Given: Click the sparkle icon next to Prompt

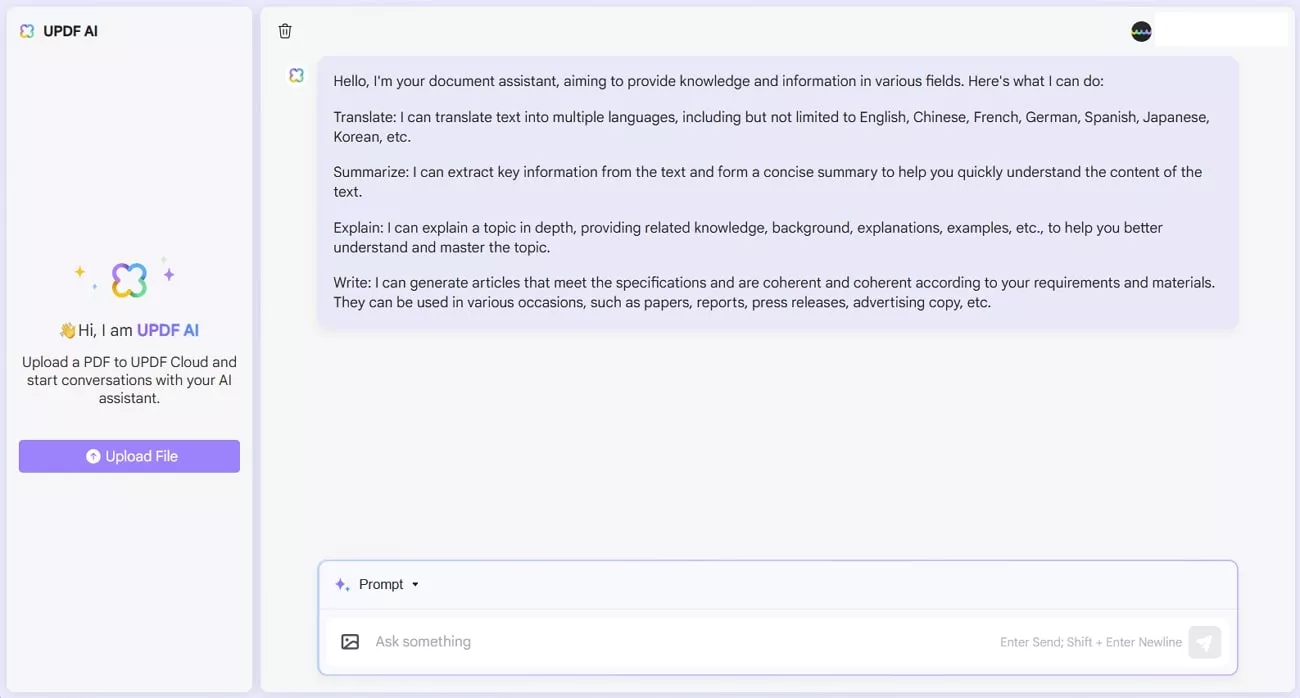Looking at the screenshot, I should 341,584.
